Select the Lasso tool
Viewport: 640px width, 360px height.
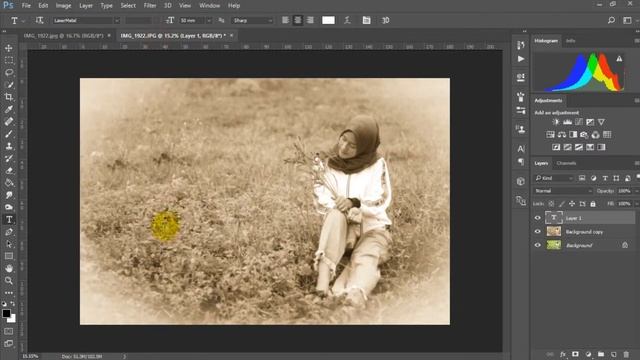click(9, 73)
